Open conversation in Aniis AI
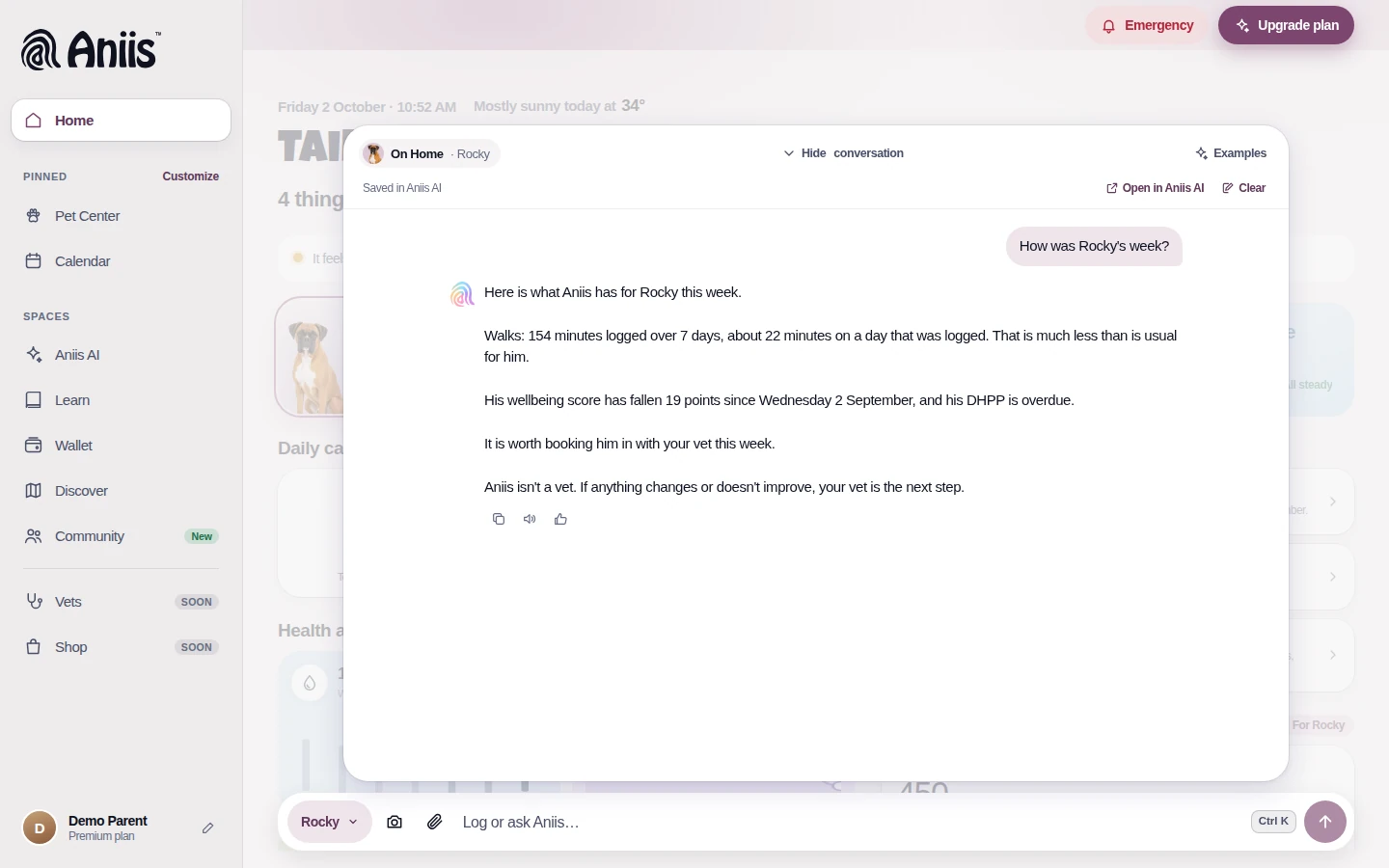The height and width of the screenshot is (868, 1389). (1155, 188)
